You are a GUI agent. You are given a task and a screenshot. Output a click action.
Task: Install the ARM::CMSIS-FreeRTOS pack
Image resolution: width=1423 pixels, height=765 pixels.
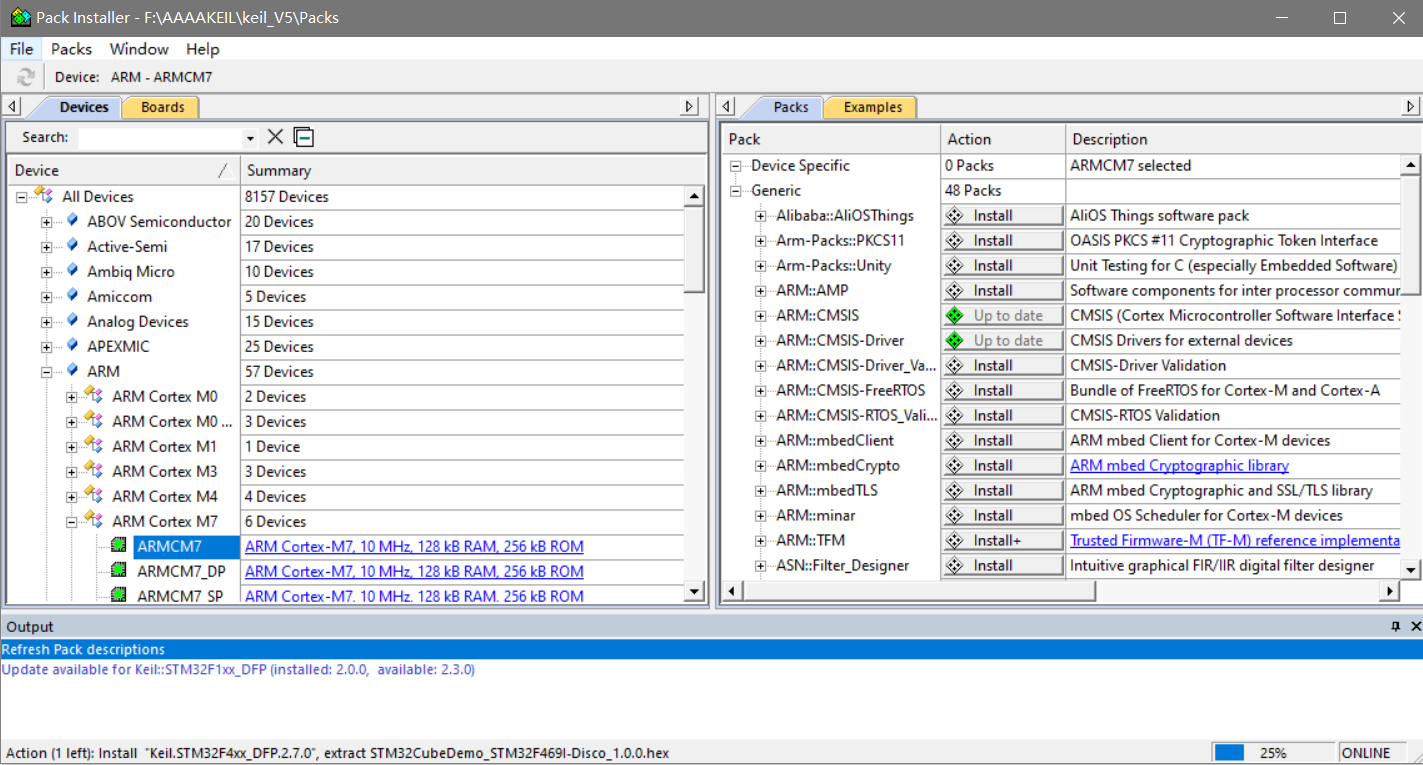[1002, 390]
